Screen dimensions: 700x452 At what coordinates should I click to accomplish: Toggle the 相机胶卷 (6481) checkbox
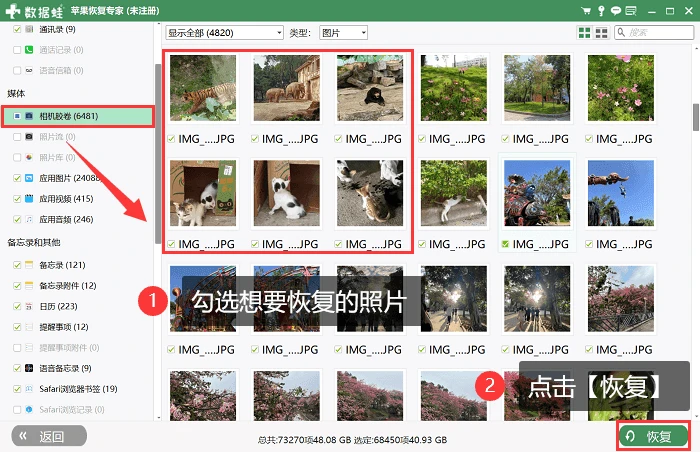click(17, 116)
